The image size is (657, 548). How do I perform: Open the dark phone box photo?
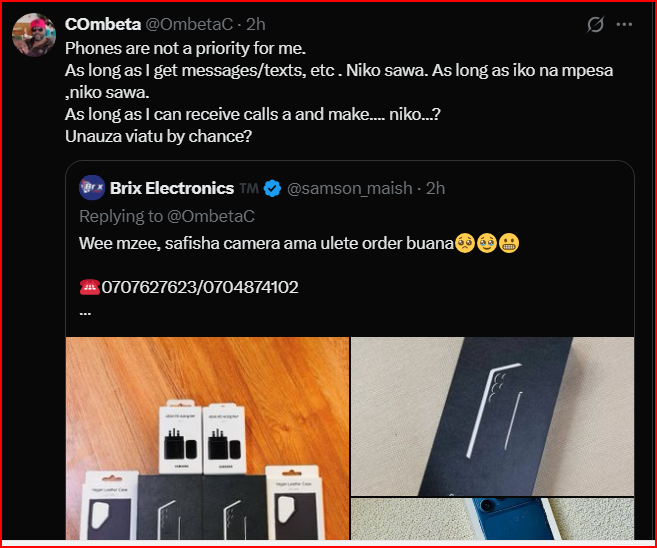click(492, 415)
